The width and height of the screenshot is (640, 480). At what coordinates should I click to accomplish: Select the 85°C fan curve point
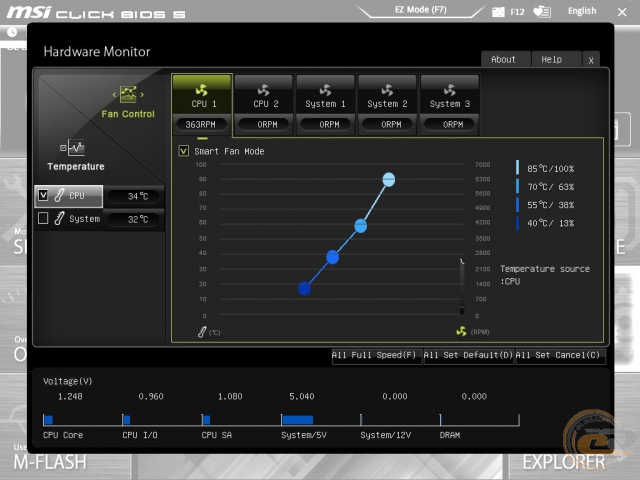pos(389,180)
